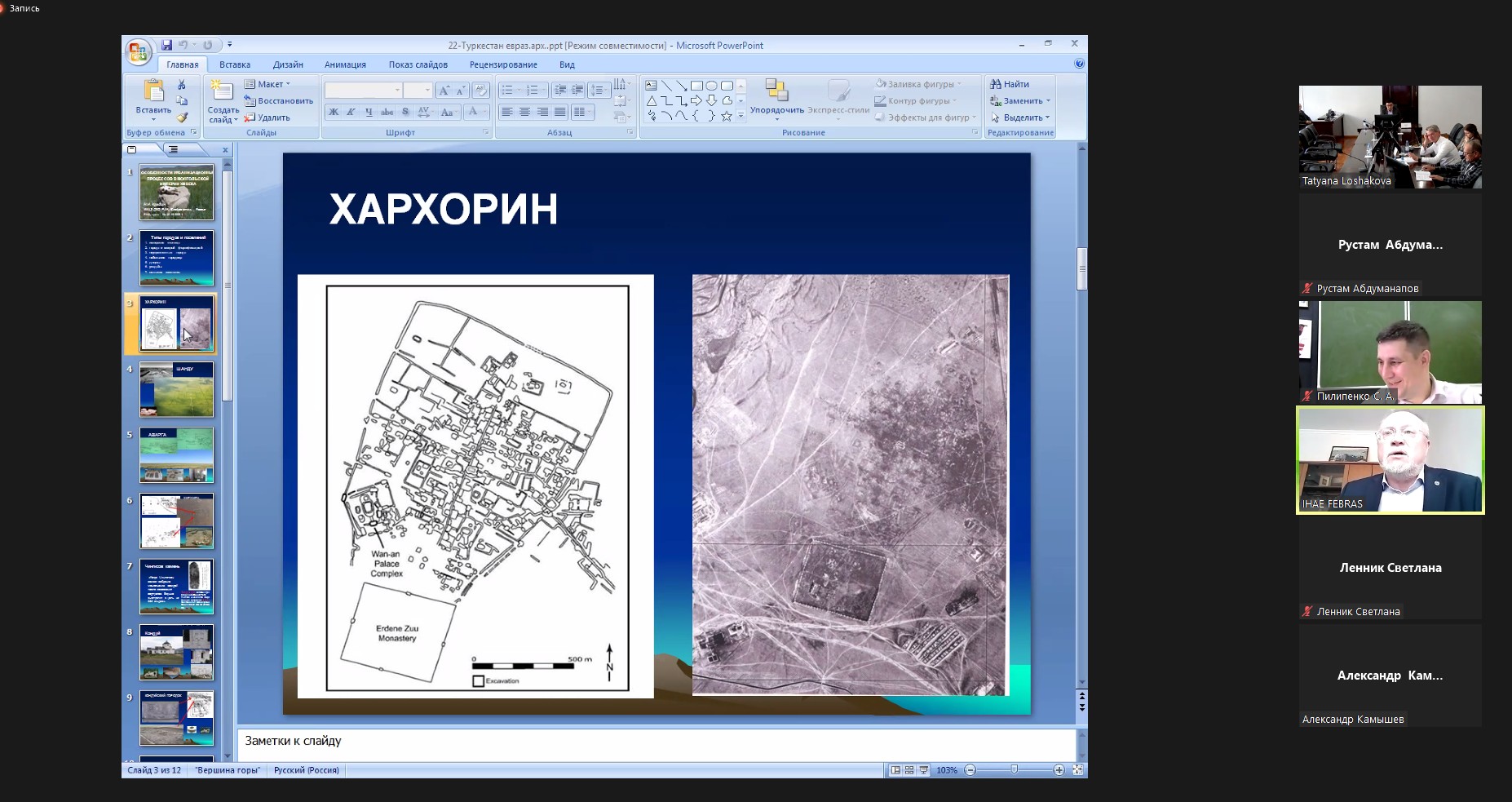Image resolution: width=1512 pixels, height=802 pixels.
Task: Open the Анимация ribbon tab
Action: coord(345,64)
